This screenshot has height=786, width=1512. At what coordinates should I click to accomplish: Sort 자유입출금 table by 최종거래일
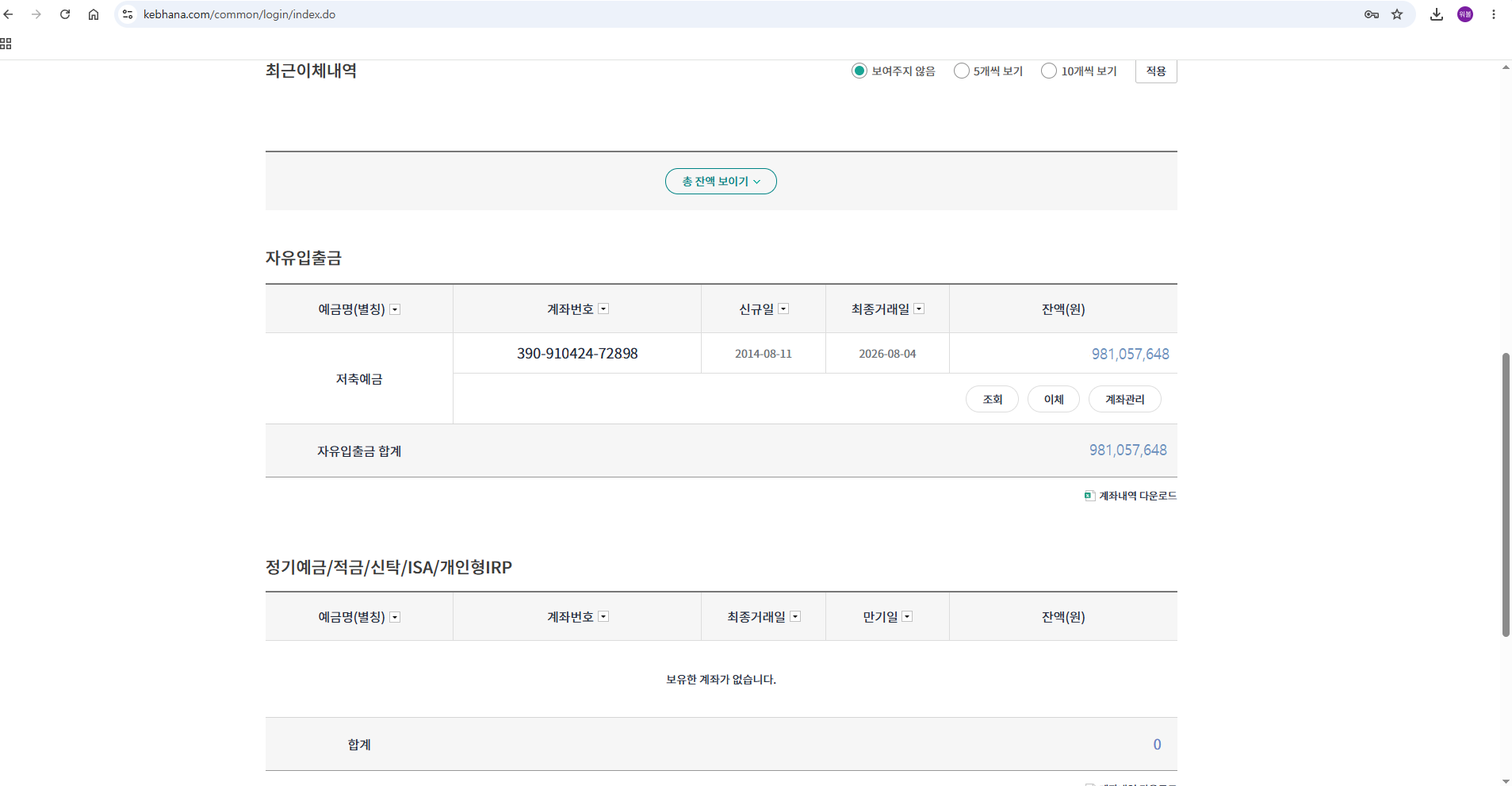pyautogui.click(x=919, y=309)
